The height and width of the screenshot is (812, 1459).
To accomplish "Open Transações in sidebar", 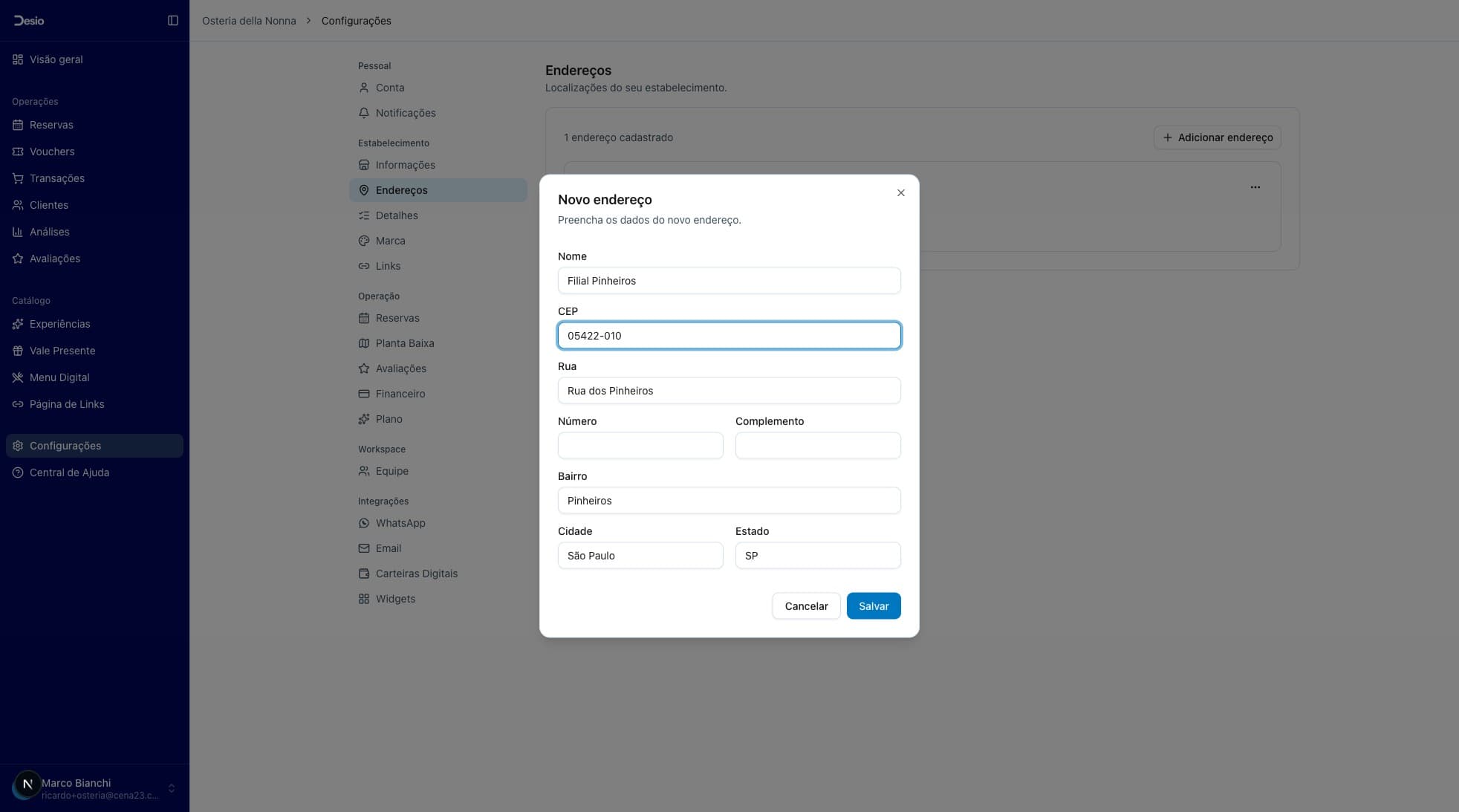I will (94, 178).
